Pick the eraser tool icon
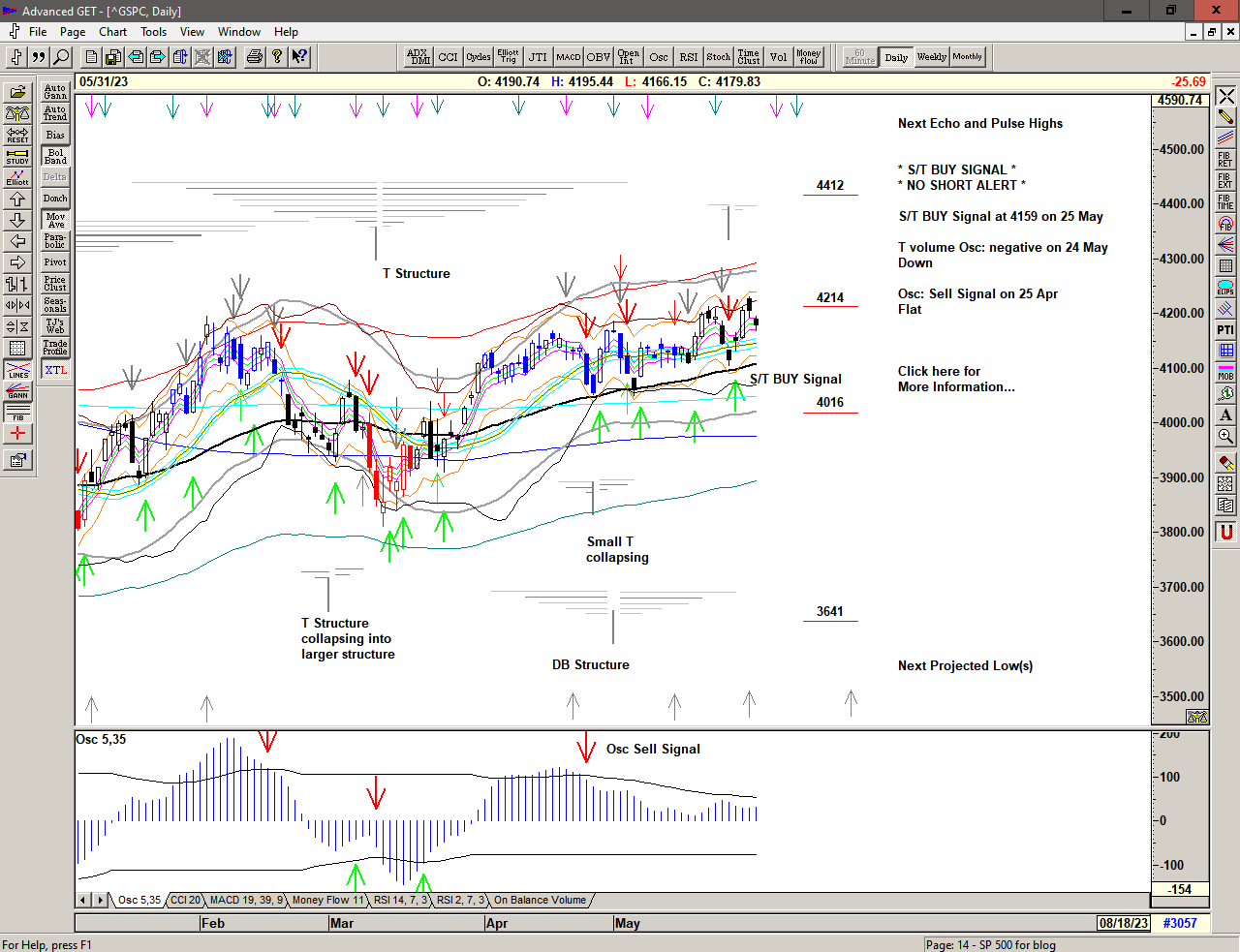The height and width of the screenshot is (952, 1240). (1225, 462)
